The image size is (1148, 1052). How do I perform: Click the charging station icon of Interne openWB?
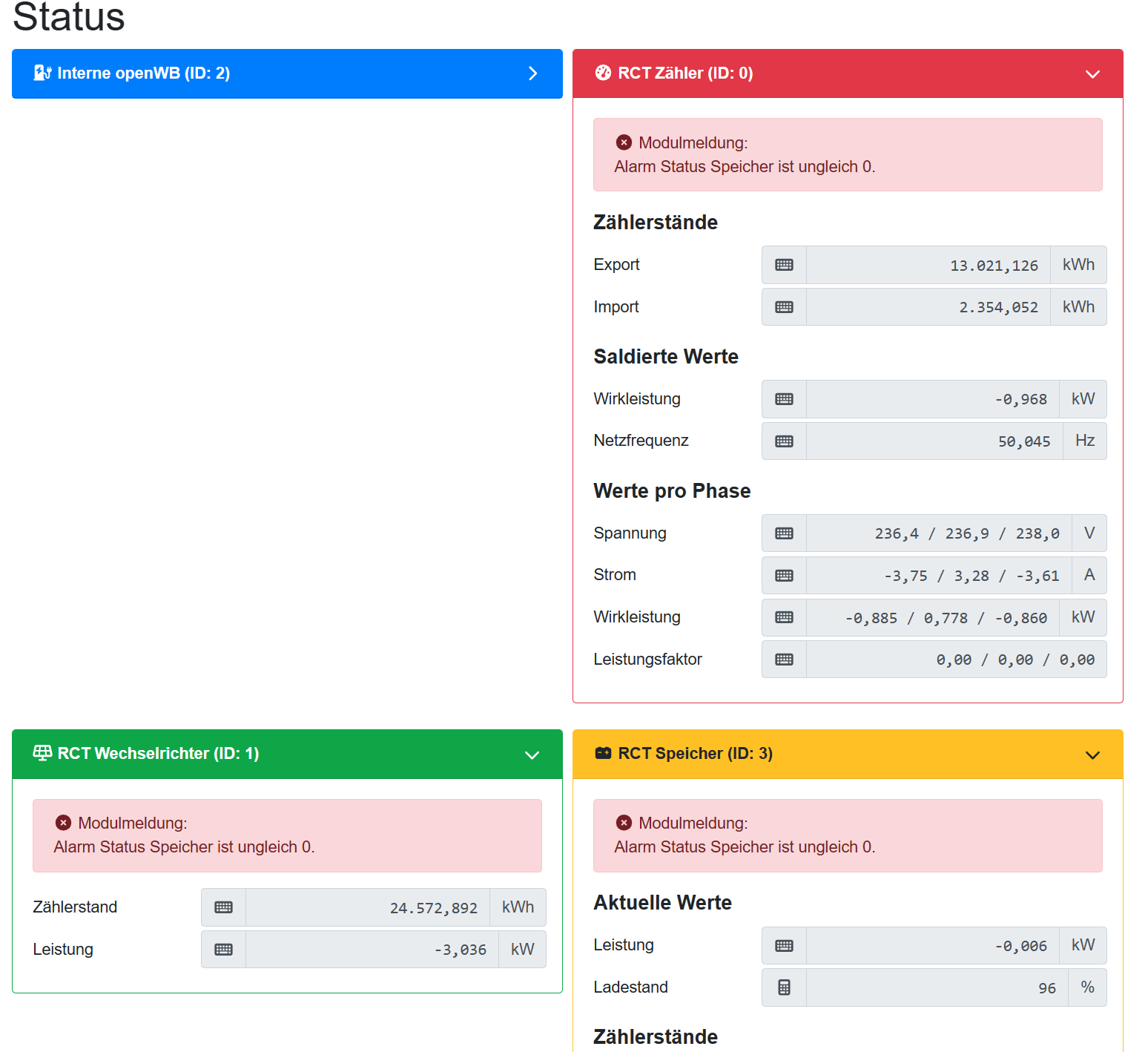[42, 73]
